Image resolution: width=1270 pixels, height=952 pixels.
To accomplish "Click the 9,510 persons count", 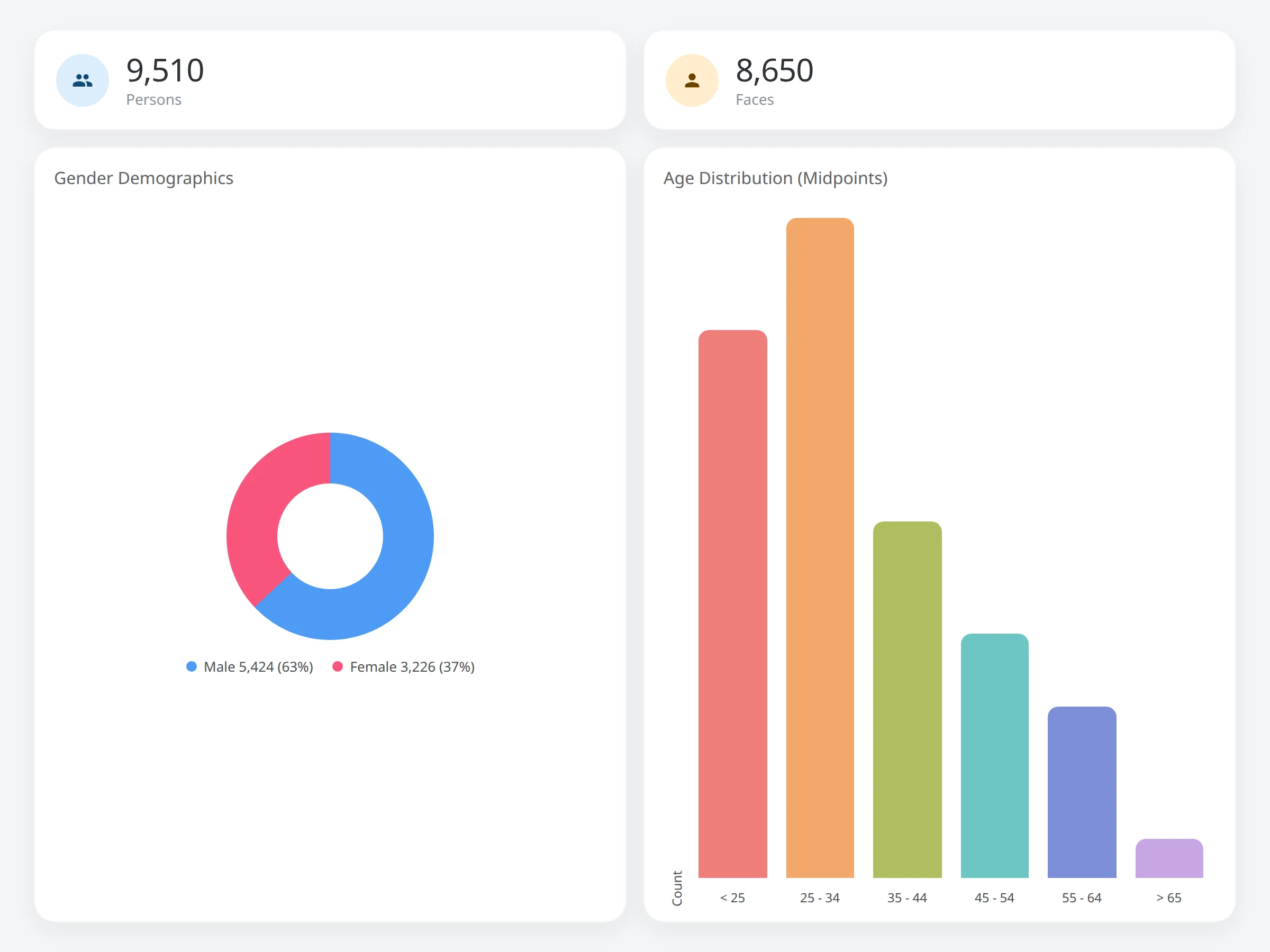I will click(165, 70).
